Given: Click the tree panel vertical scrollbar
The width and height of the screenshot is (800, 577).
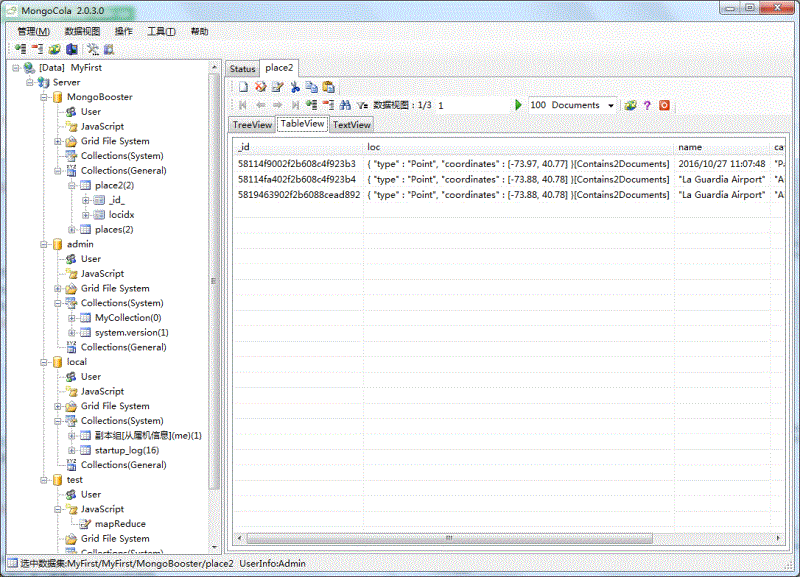Looking at the screenshot, I should point(214,281).
